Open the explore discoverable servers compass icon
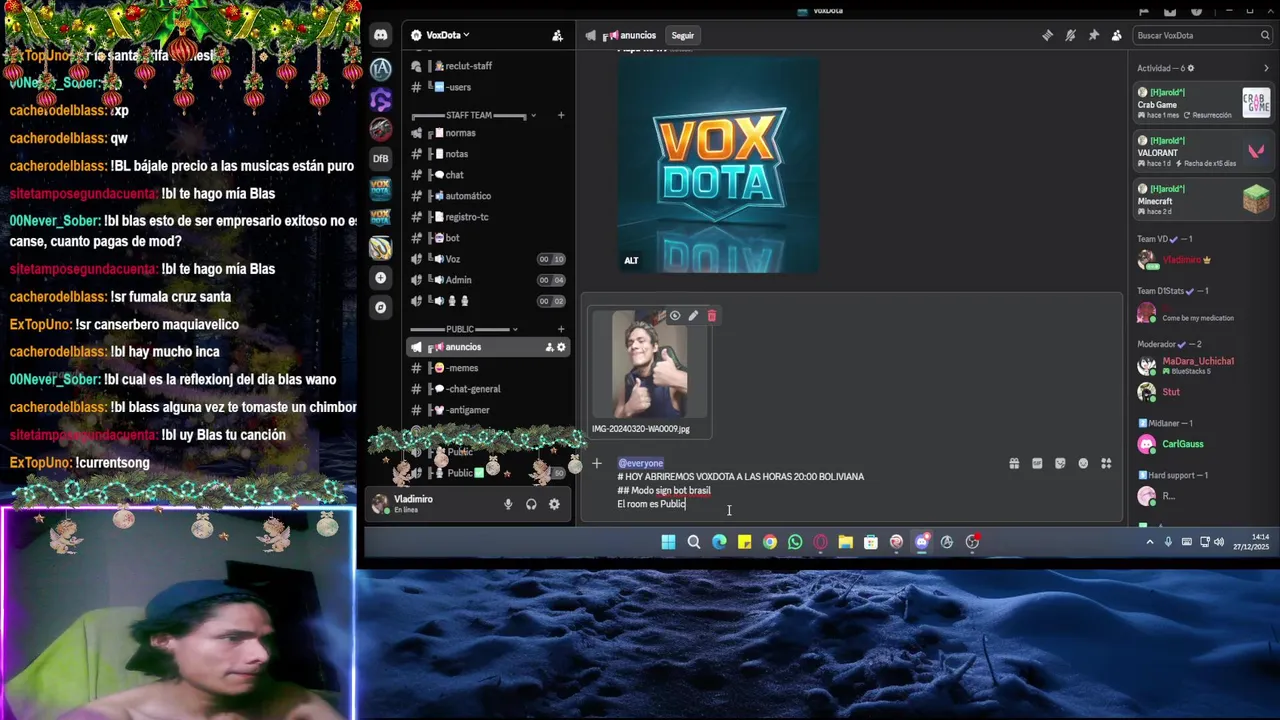This screenshot has width=1280, height=720. 381,307
